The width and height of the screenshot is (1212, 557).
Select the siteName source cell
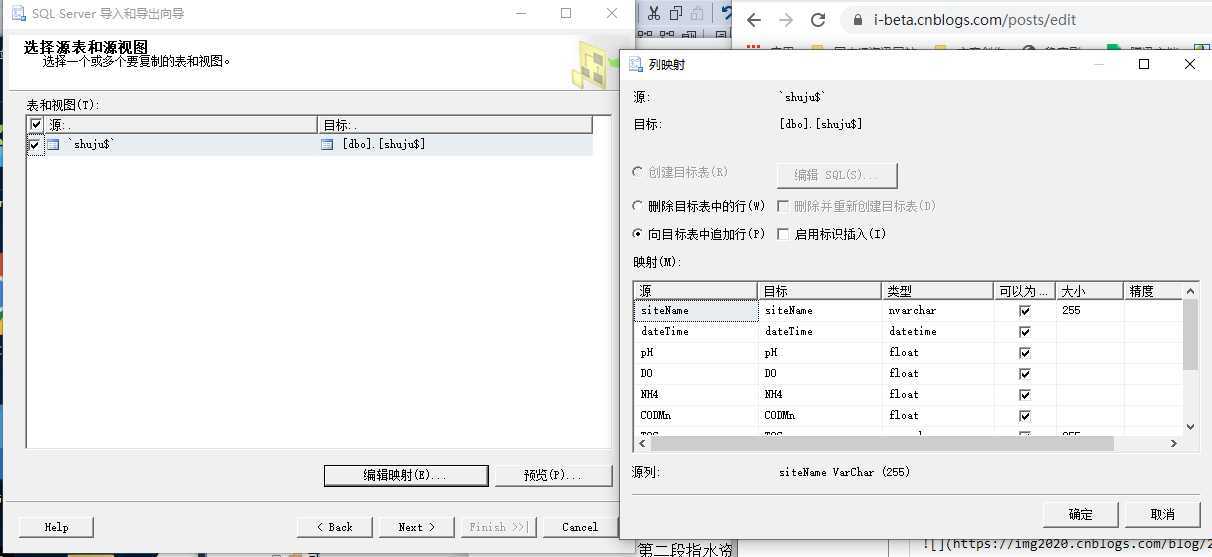pyautogui.click(x=696, y=311)
